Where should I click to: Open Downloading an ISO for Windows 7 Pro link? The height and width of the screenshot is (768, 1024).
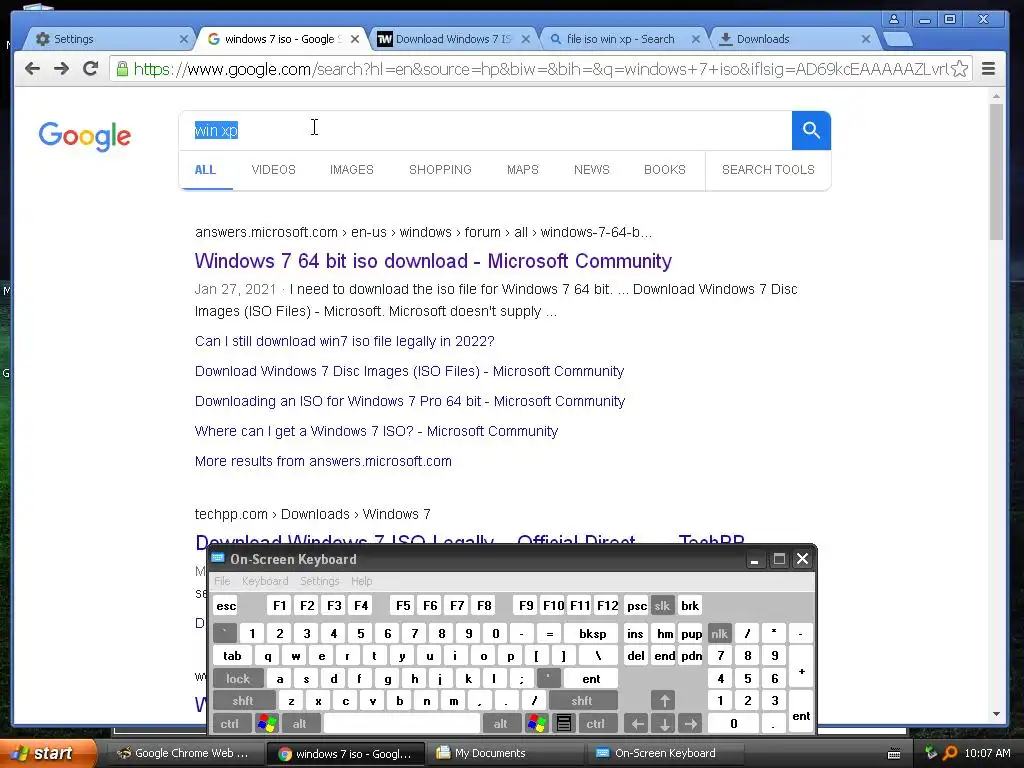click(410, 401)
